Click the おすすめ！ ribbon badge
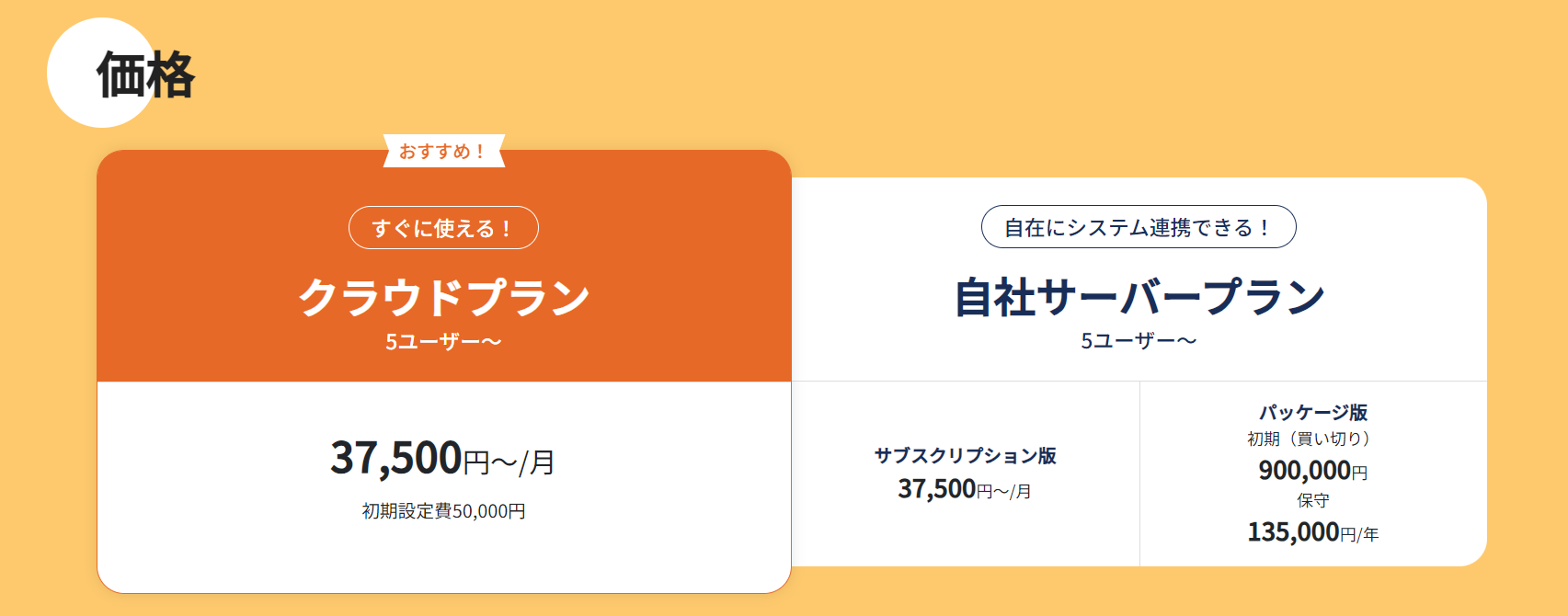Screen dimensions: 1568x616 [443, 152]
